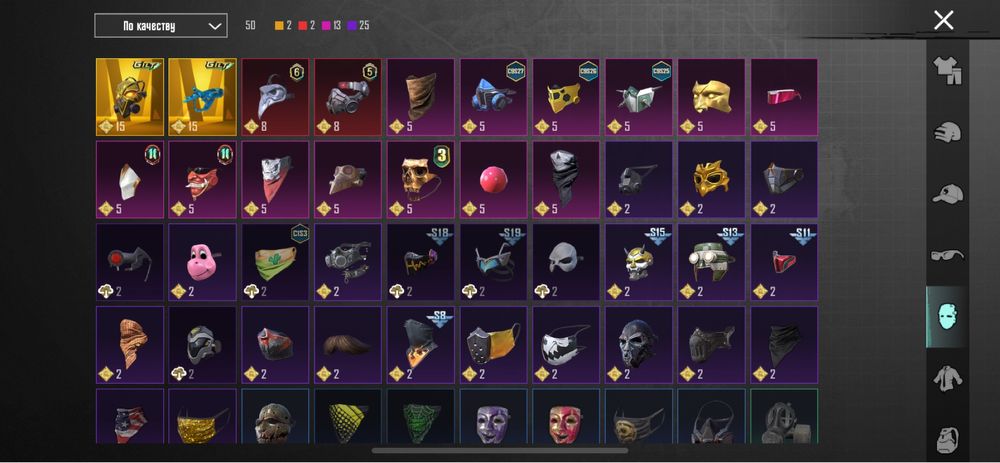Filter by the pink quality count 13
1000x463 pixels.
click(332, 26)
